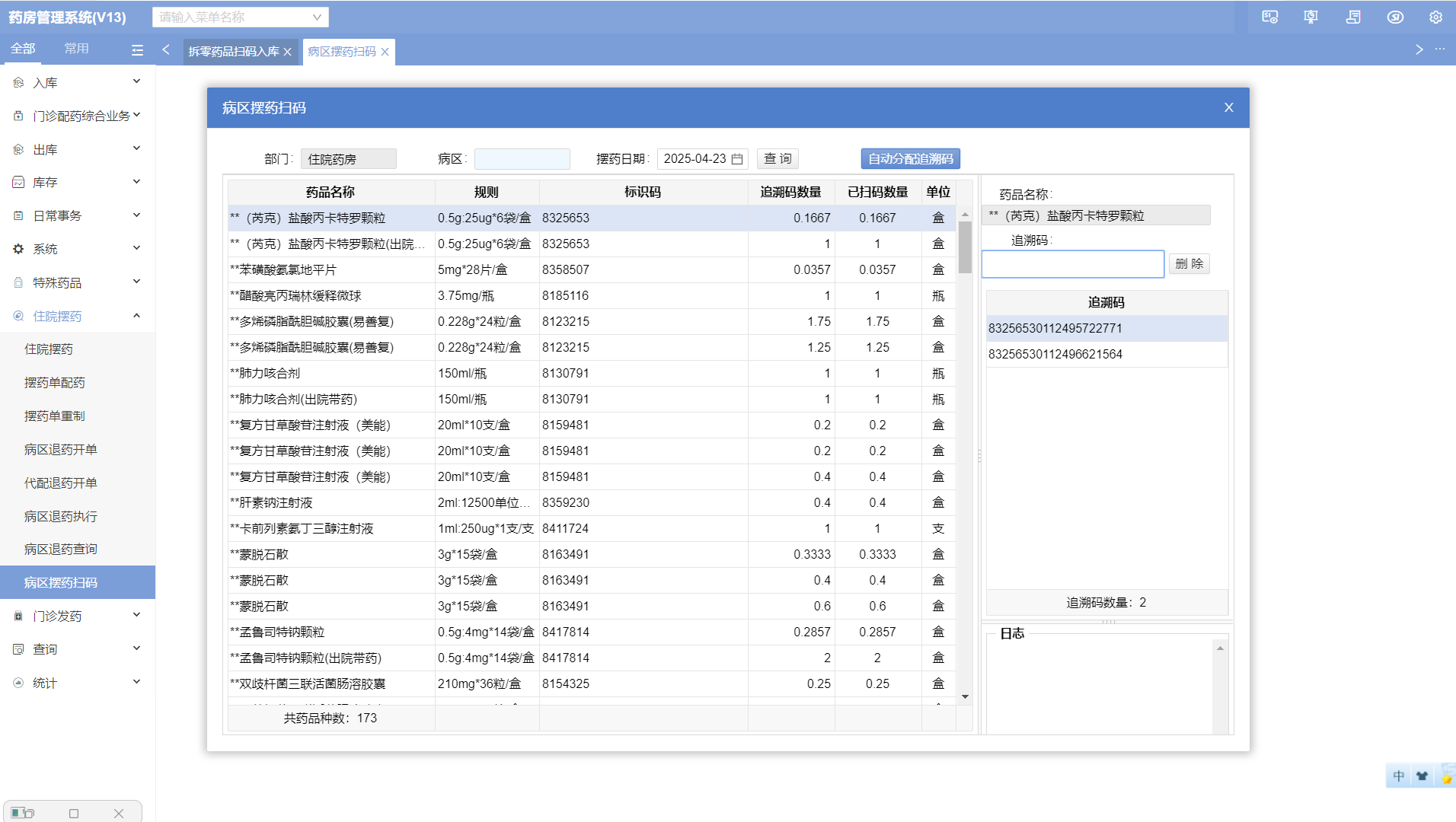1456x822 pixels.
Task: Click the 库存 sidebar icon
Action: [18, 183]
